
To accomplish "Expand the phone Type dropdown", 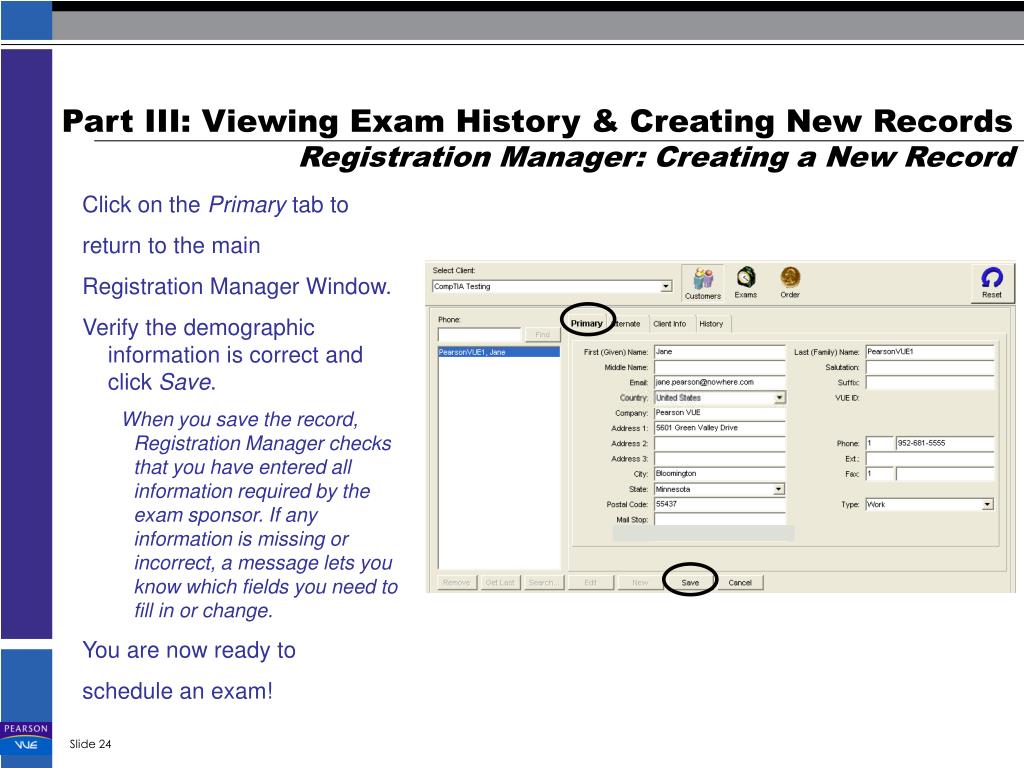I will coord(987,504).
